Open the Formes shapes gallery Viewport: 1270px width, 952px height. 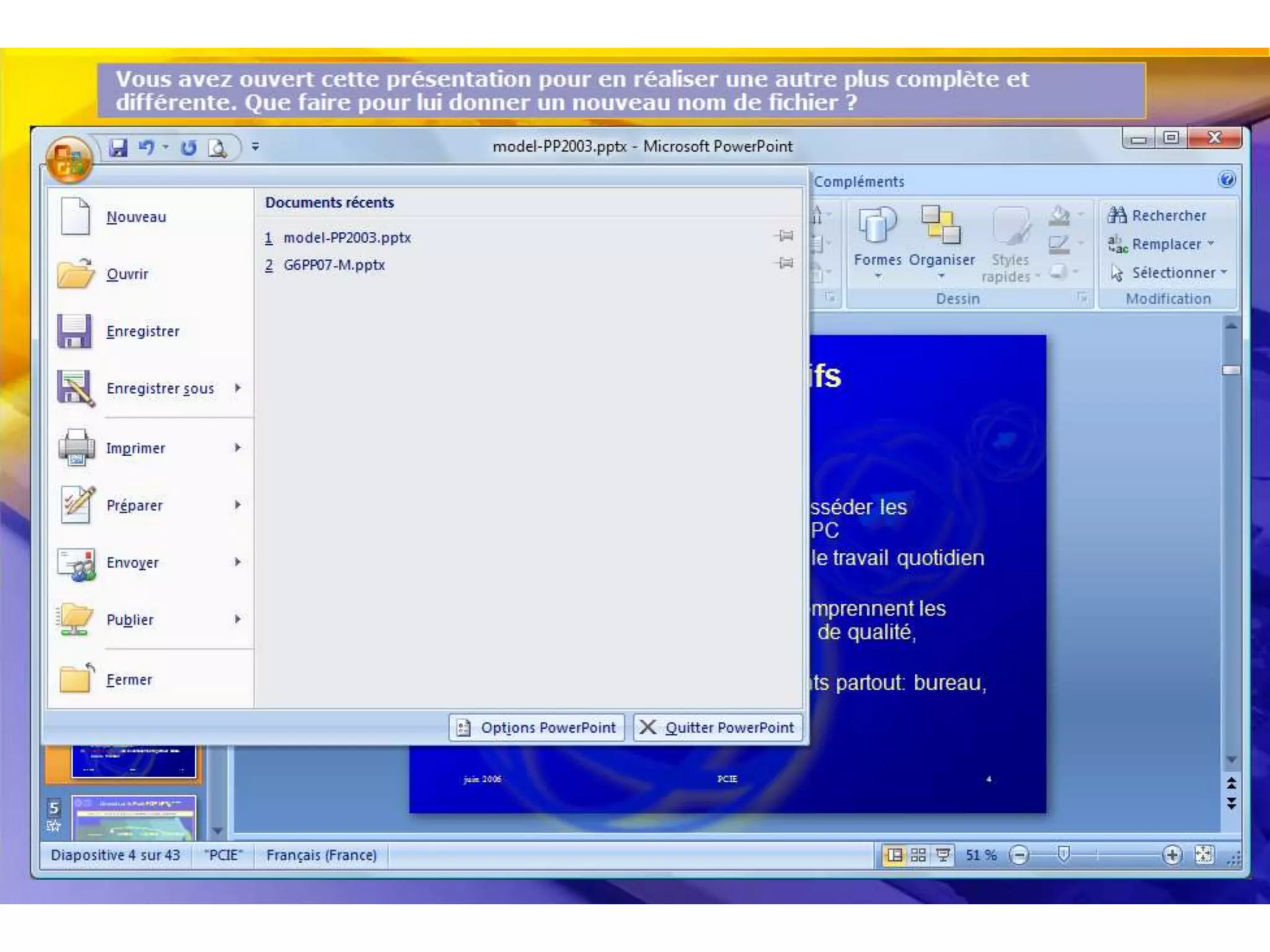[x=877, y=243]
